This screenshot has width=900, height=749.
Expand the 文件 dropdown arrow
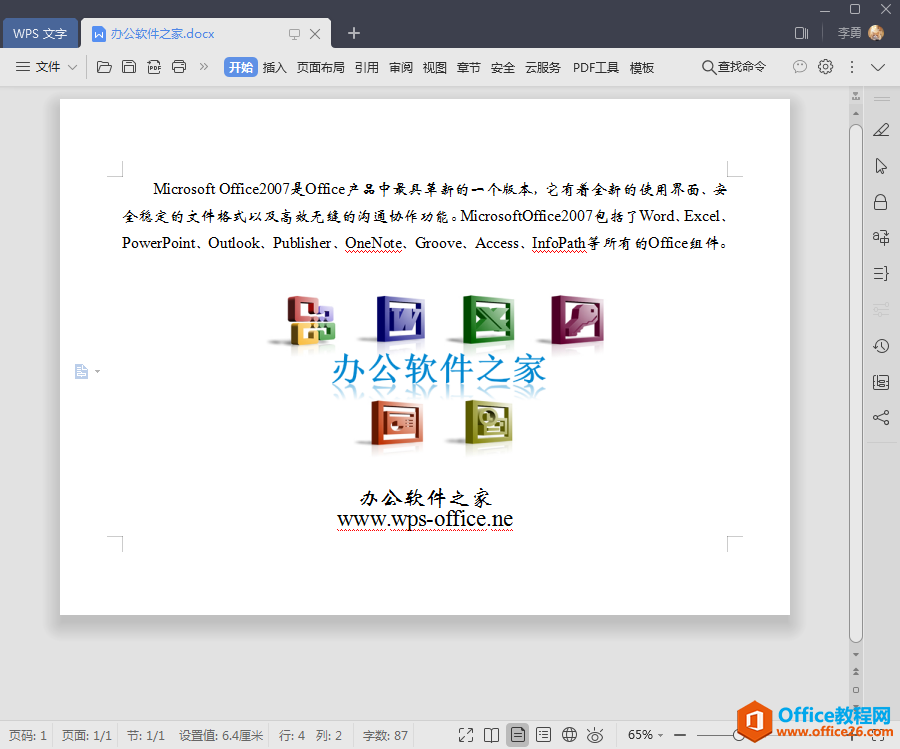[x=72, y=67]
